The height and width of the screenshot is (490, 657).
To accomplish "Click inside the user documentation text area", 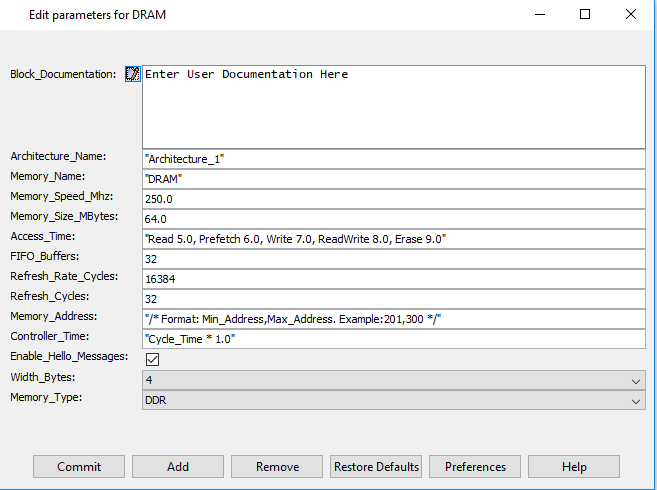I will [x=394, y=110].
